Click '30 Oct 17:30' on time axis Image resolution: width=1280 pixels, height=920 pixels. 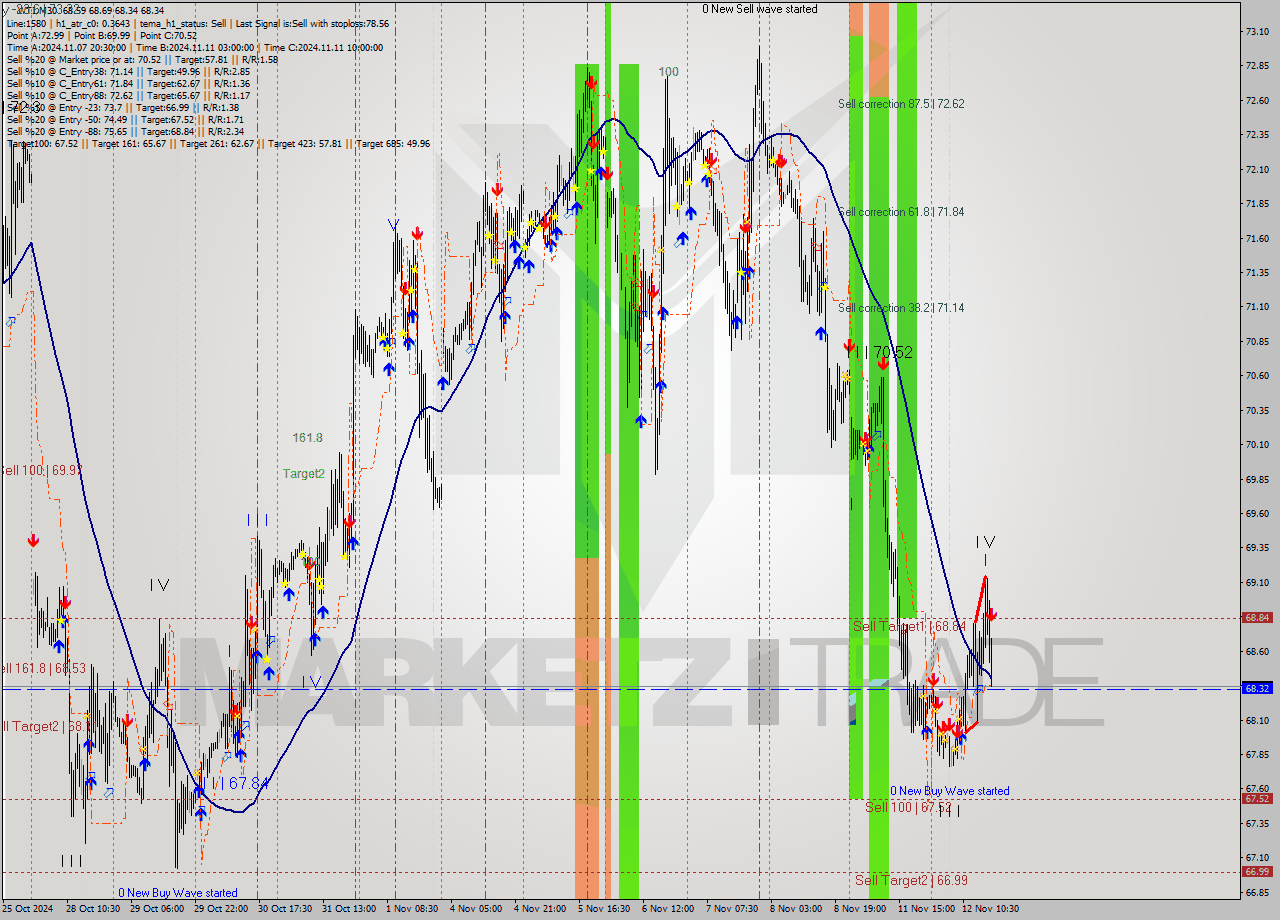pyautogui.click(x=285, y=909)
